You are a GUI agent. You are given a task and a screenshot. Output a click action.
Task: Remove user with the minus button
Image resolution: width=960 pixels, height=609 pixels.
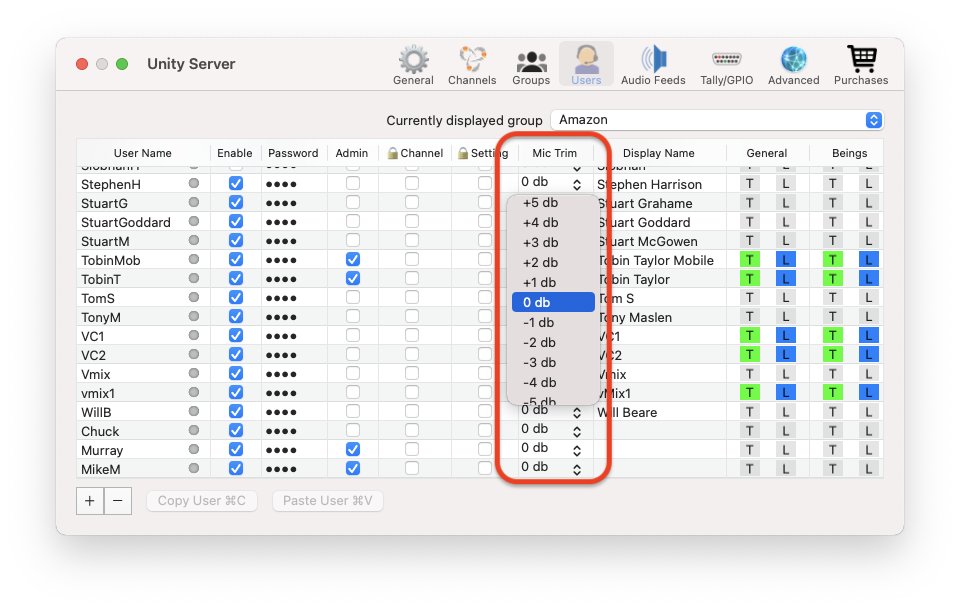pyautogui.click(x=118, y=501)
